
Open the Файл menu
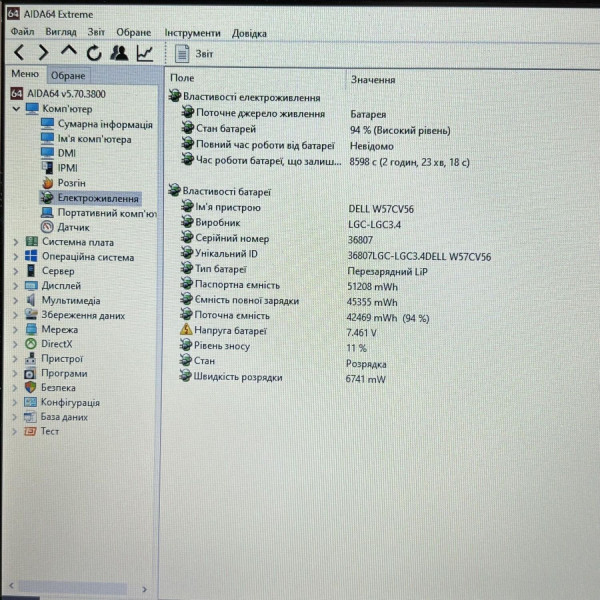[x=22, y=32]
